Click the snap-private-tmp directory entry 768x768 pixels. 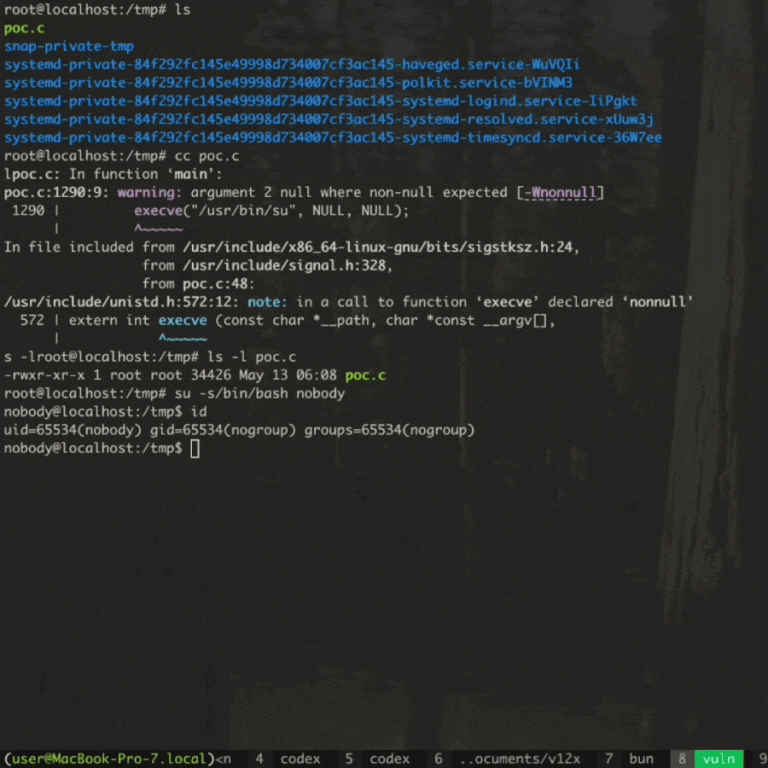point(69,47)
